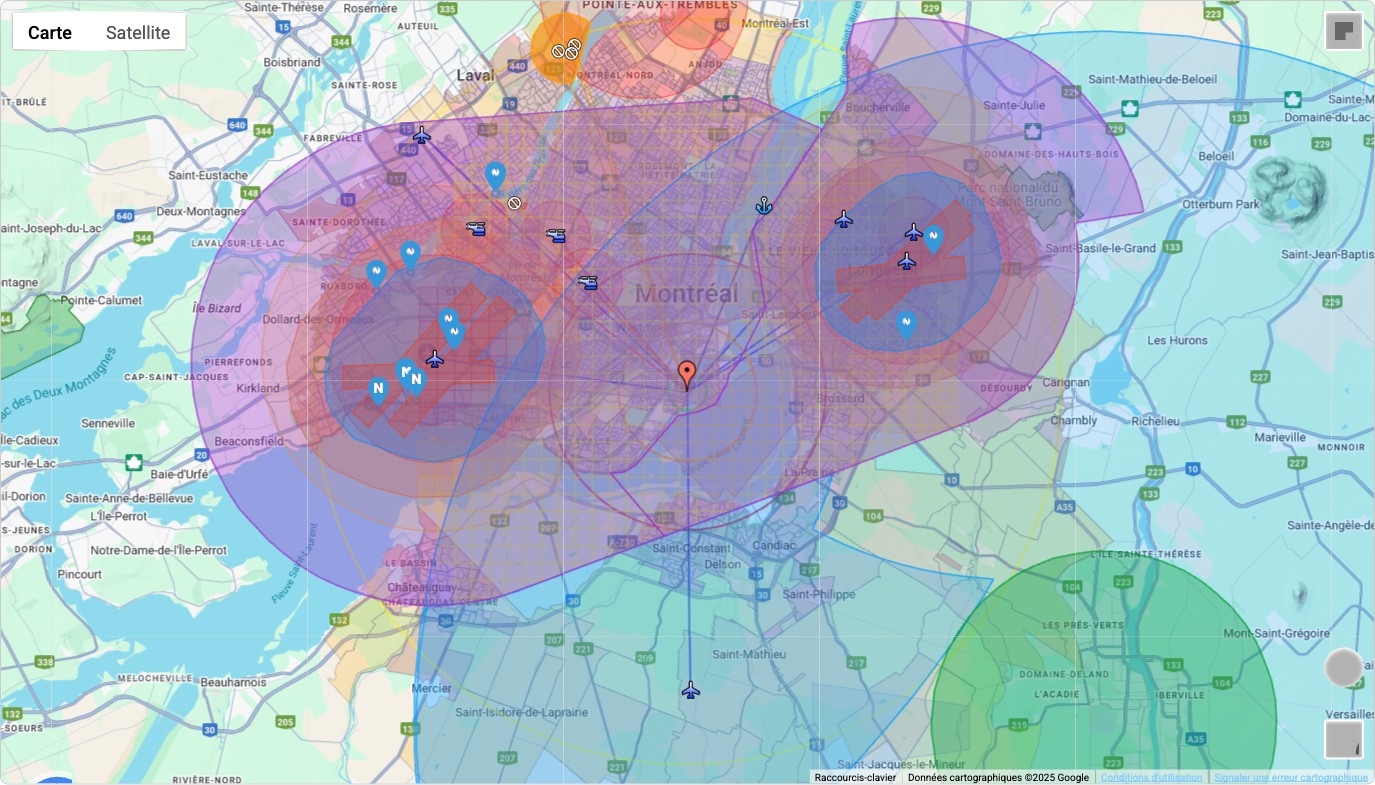Viewport: 1375px width, 785px height.
Task: Click the no-fly prohibited zone icon near Laval
Action: click(x=514, y=202)
